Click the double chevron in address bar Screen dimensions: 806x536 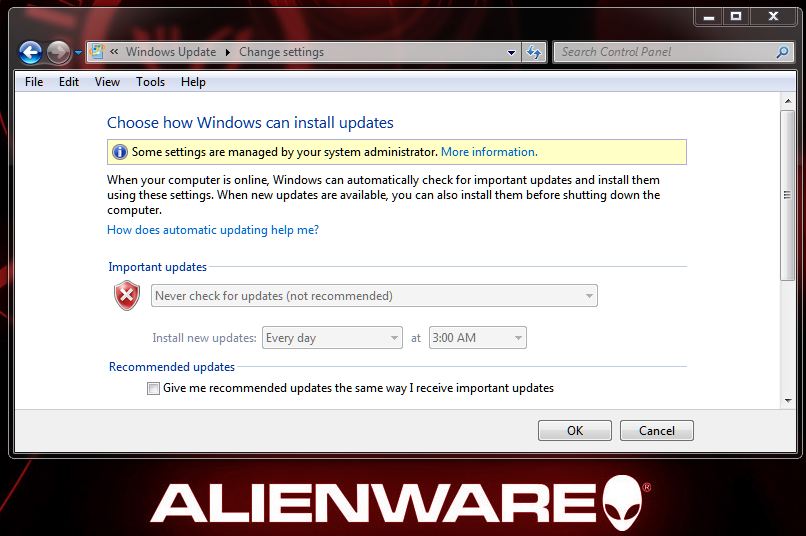pos(114,51)
